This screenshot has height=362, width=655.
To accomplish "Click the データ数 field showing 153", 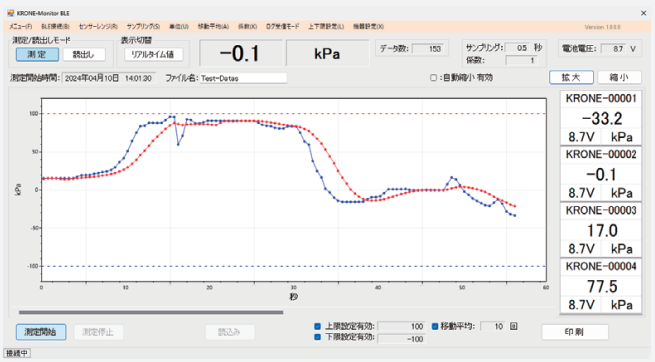I will (427, 49).
